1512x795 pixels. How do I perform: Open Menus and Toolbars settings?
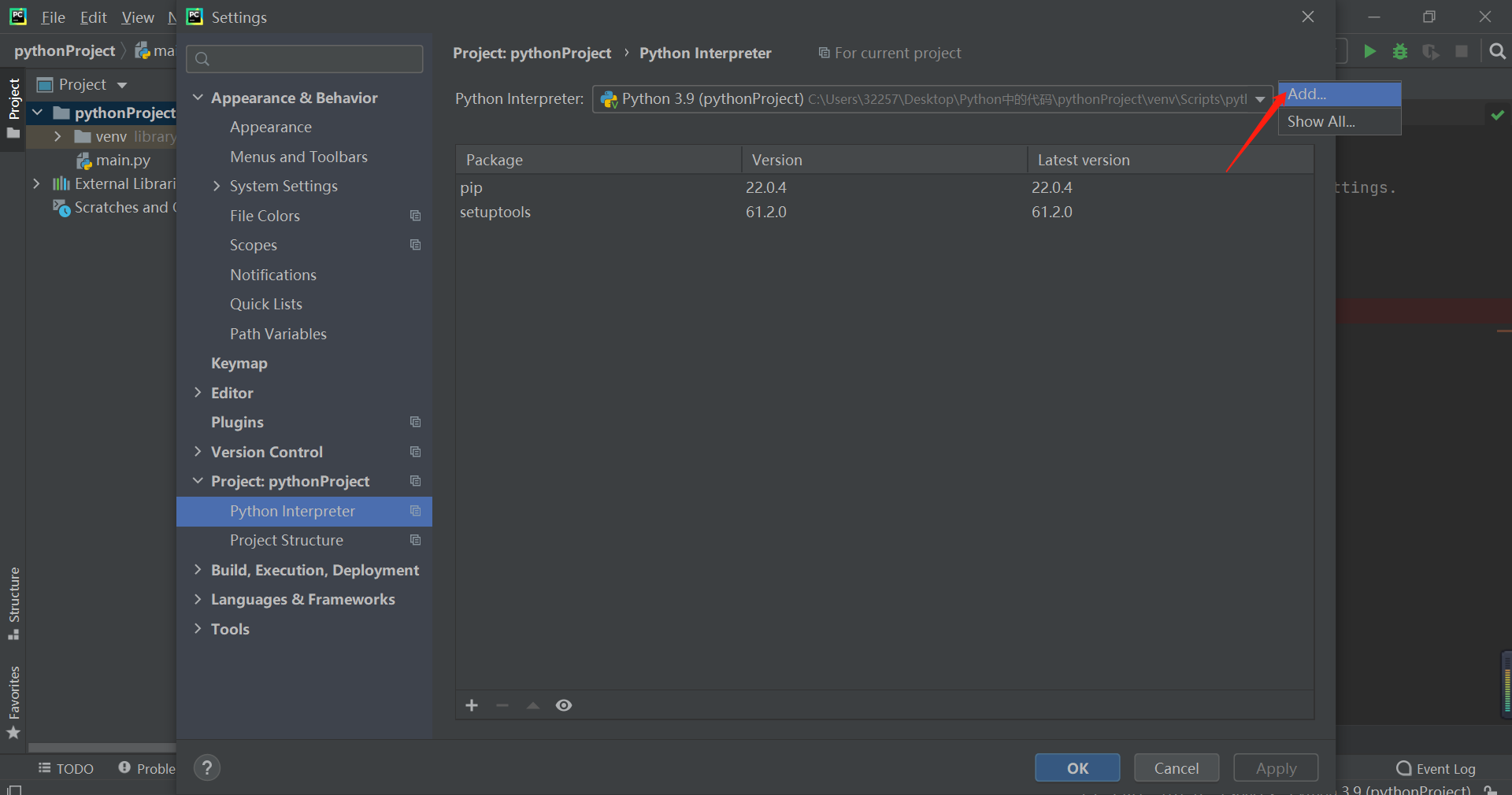coord(298,157)
